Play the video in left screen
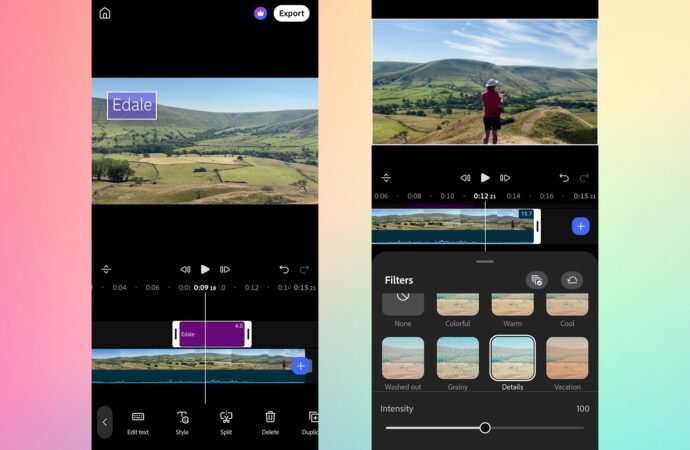Image resolution: width=690 pixels, height=450 pixels. 205,269
